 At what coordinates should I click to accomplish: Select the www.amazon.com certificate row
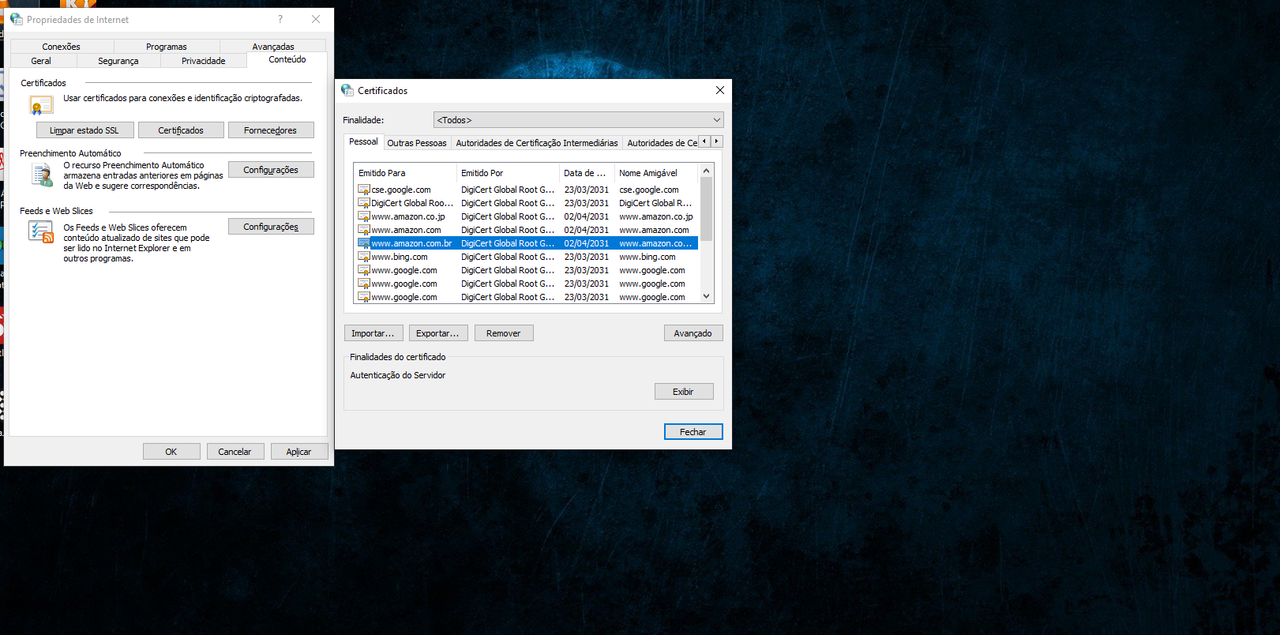click(x=527, y=230)
